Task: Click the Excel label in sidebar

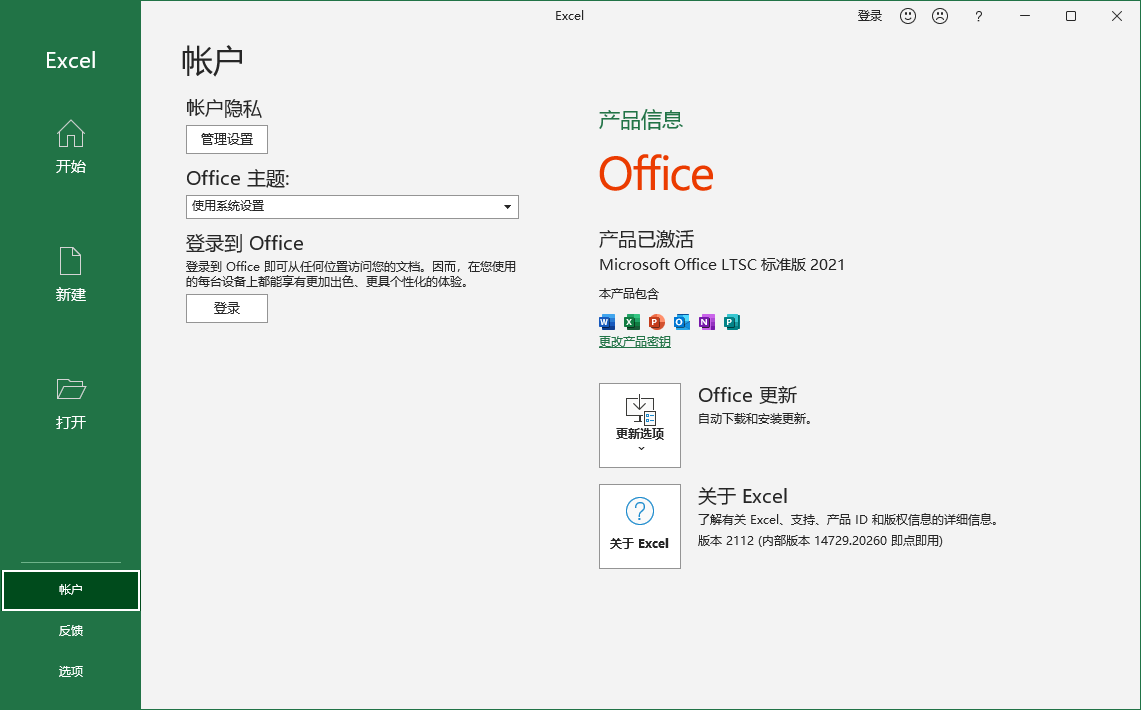Action: pos(71,60)
